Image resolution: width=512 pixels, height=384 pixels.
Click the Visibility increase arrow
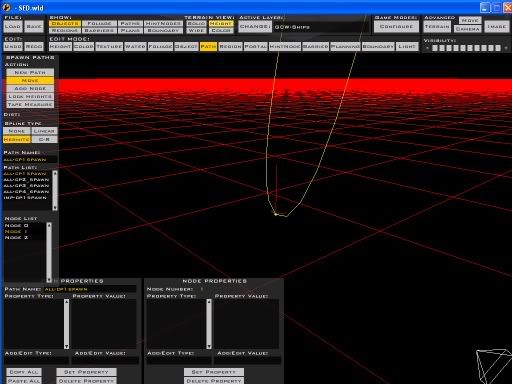(506, 48)
